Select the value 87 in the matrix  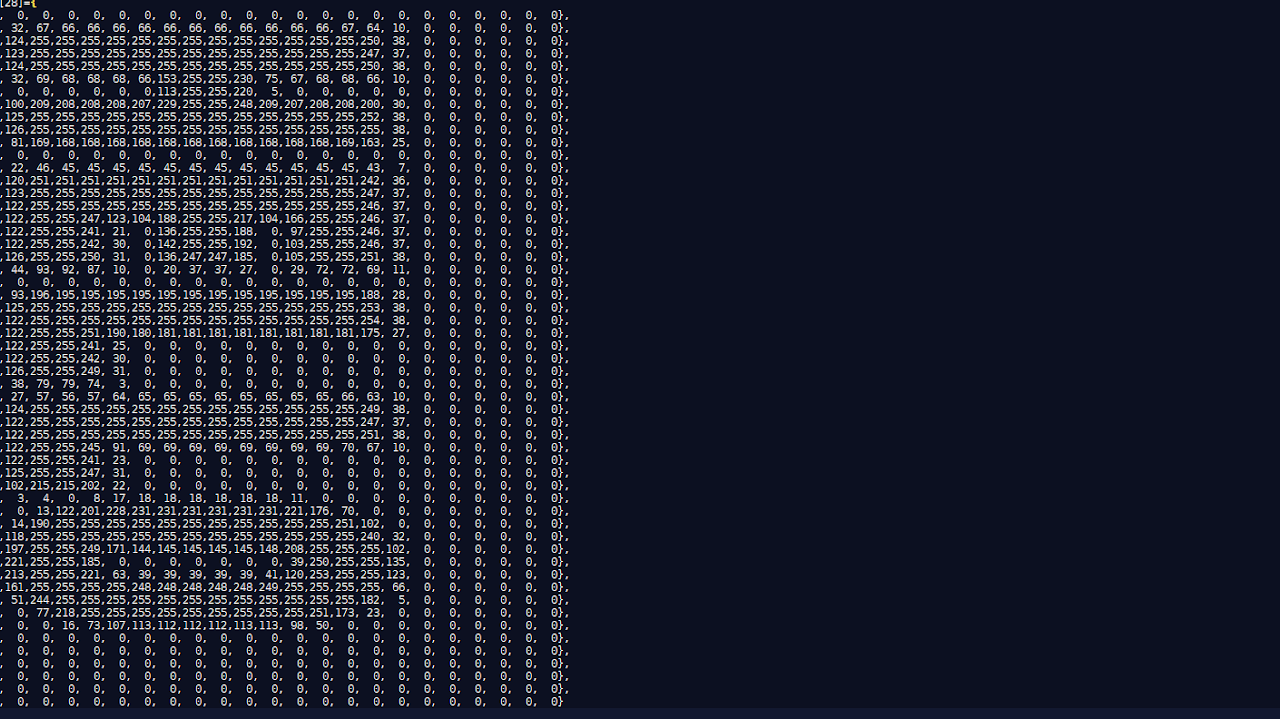[95, 270]
